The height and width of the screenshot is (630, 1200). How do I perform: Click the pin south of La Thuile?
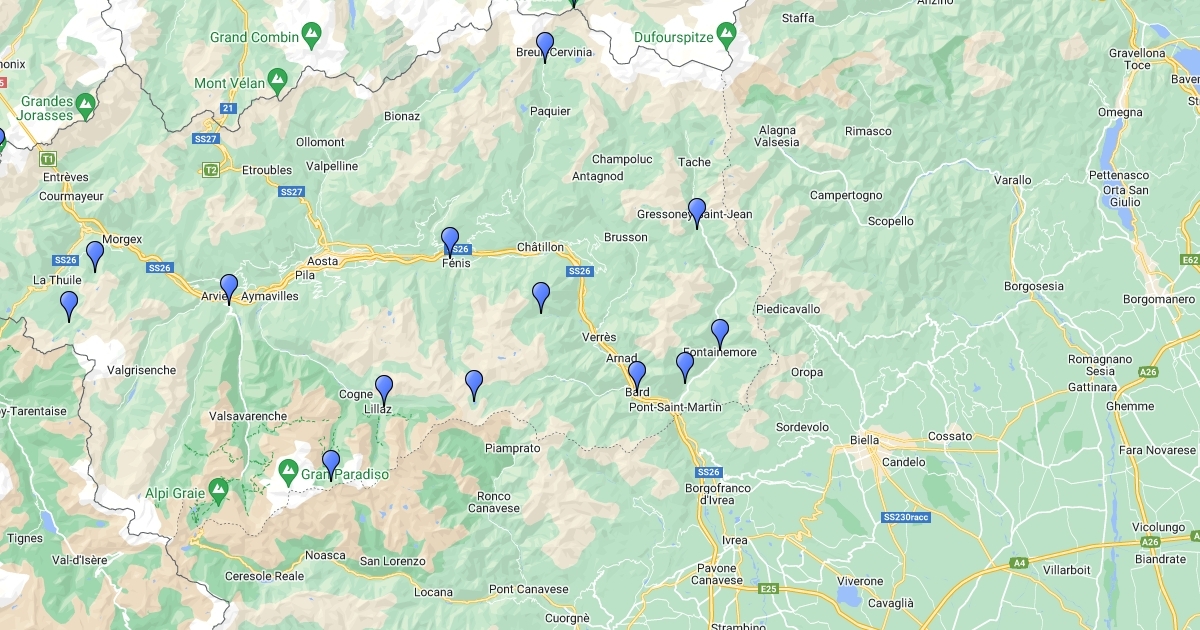(x=69, y=306)
